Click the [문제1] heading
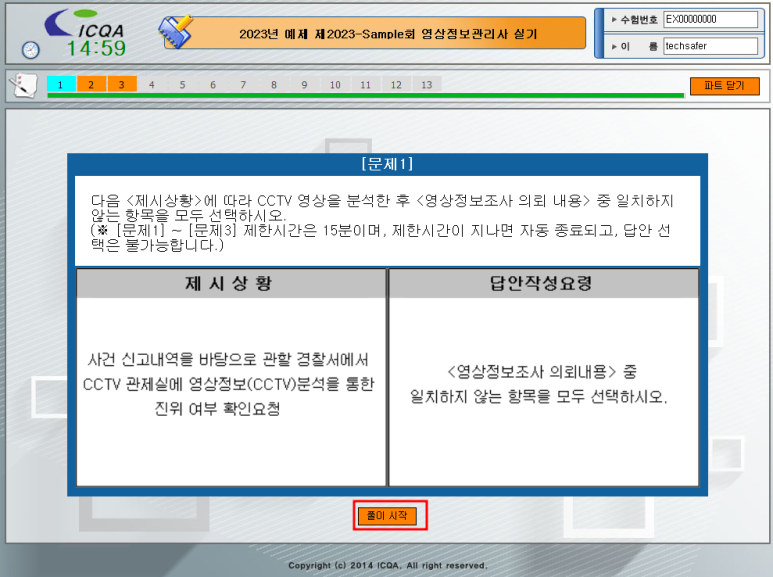773x577 pixels. 387,164
